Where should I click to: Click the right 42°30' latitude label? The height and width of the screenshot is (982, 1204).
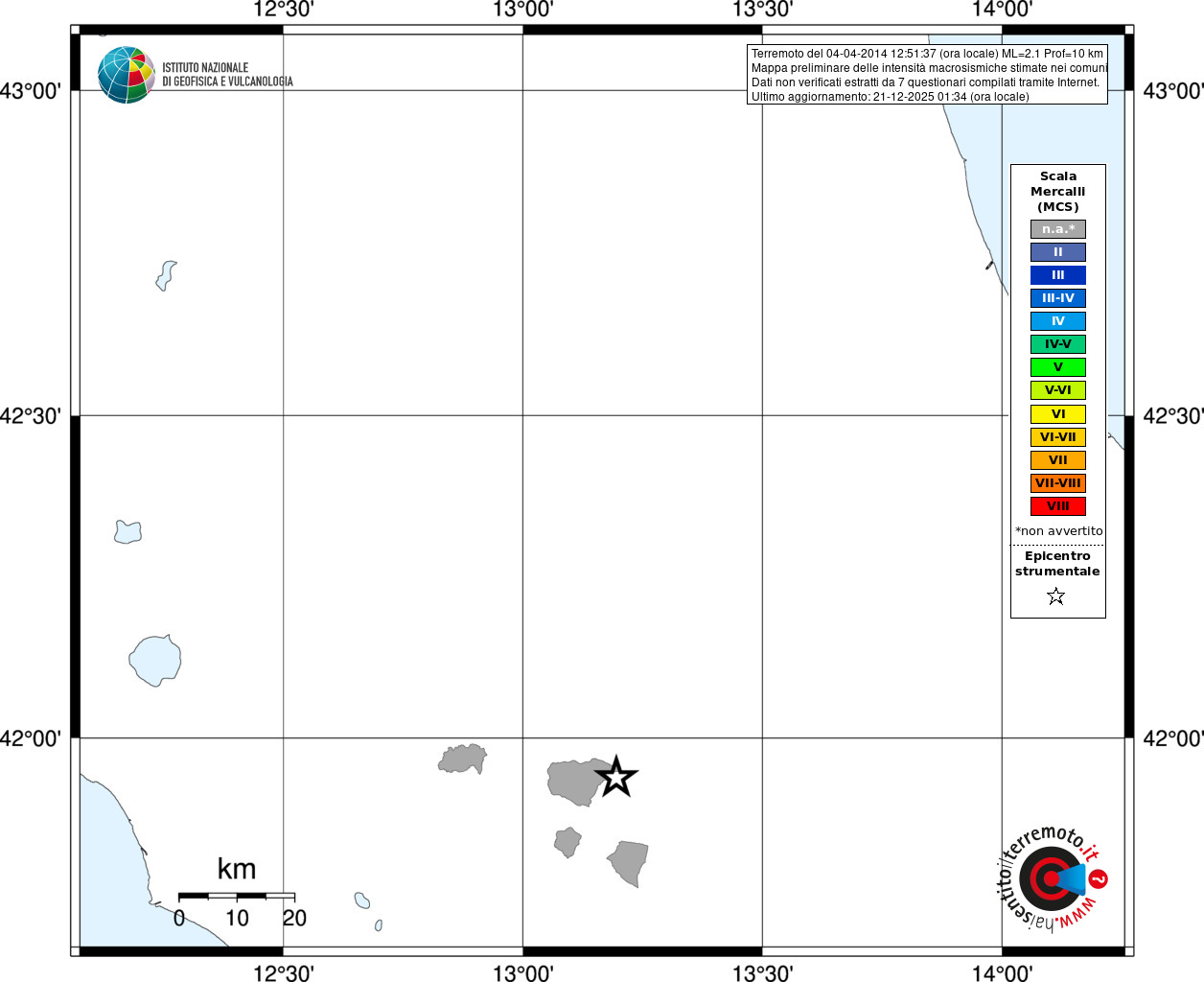click(1173, 415)
